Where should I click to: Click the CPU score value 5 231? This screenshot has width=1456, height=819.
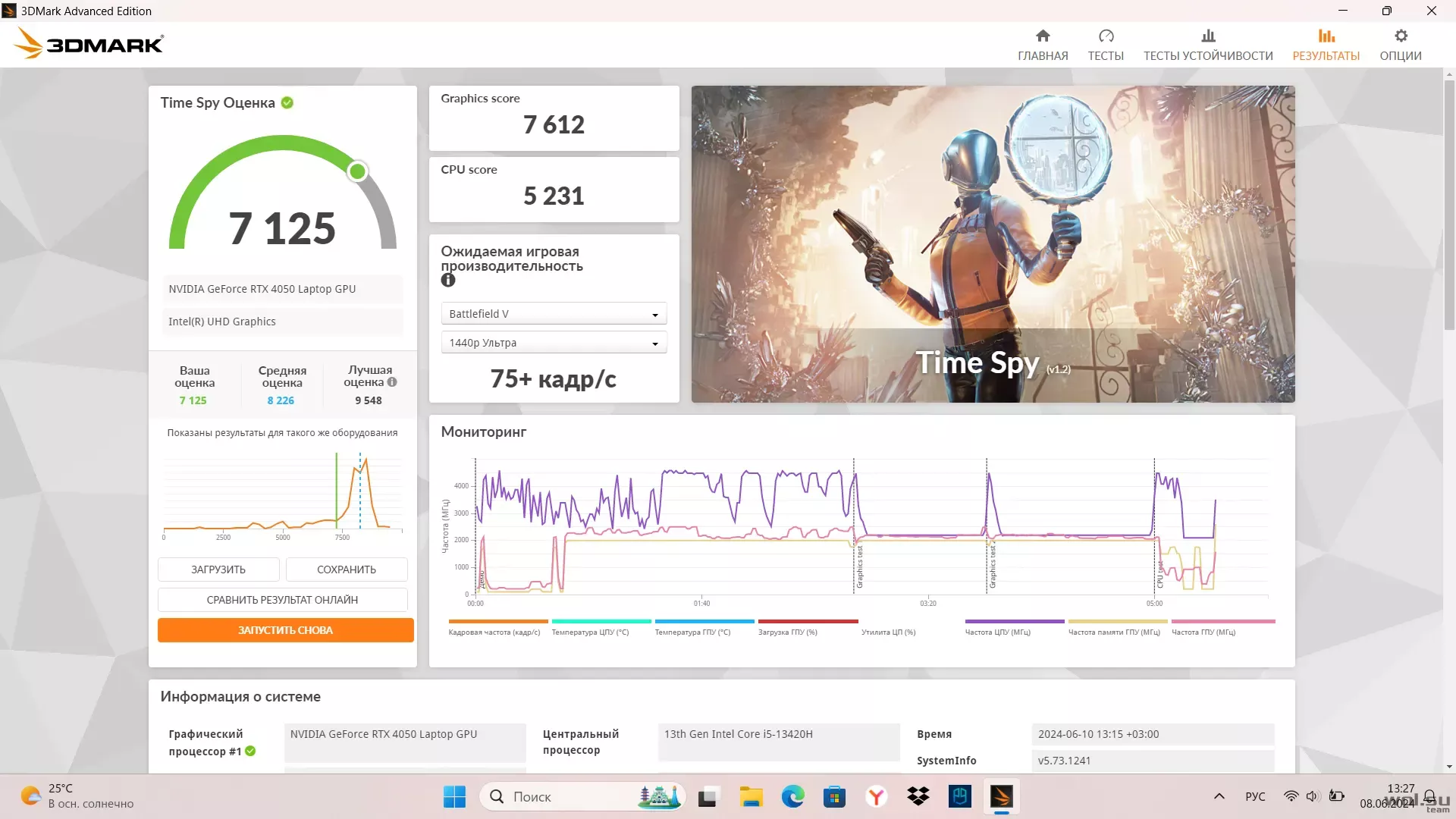[x=554, y=196]
